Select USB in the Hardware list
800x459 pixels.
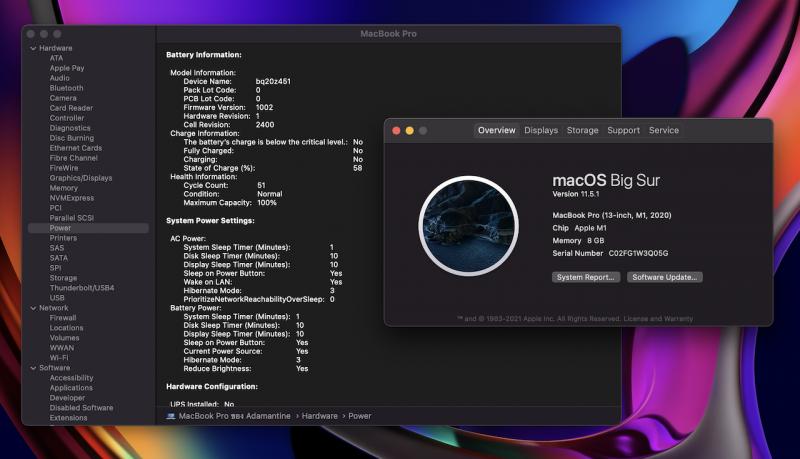coord(57,298)
